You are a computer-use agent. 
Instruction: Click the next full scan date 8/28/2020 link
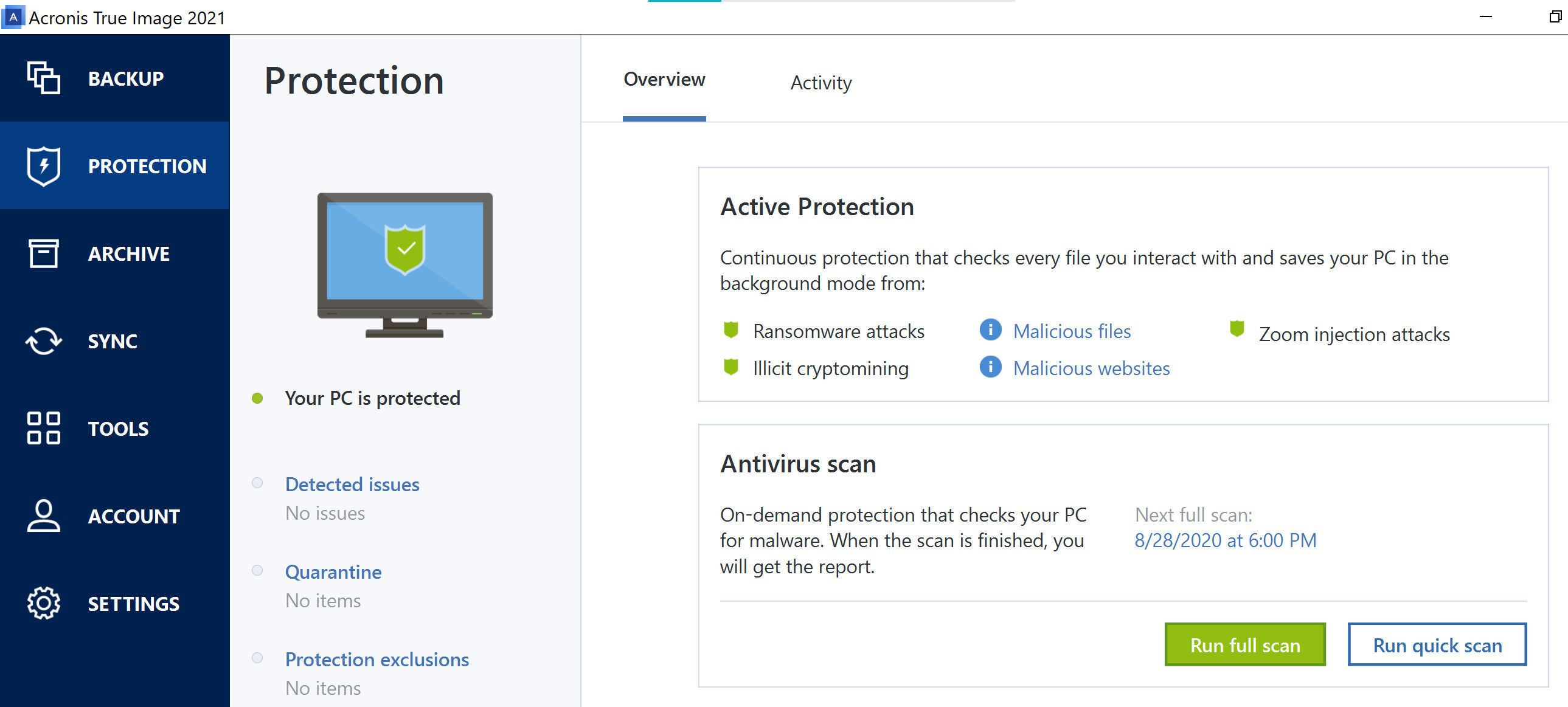tap(1226, 540)
